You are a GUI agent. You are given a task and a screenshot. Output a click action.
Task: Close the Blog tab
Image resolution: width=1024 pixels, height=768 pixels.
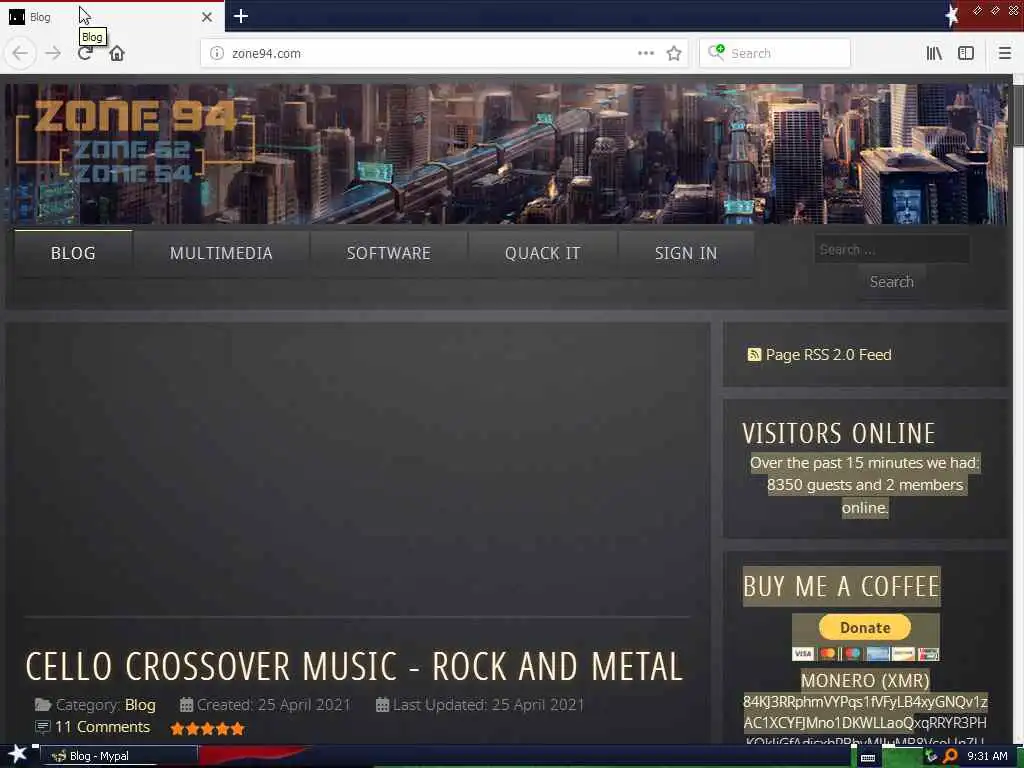[x=206, y=17]
